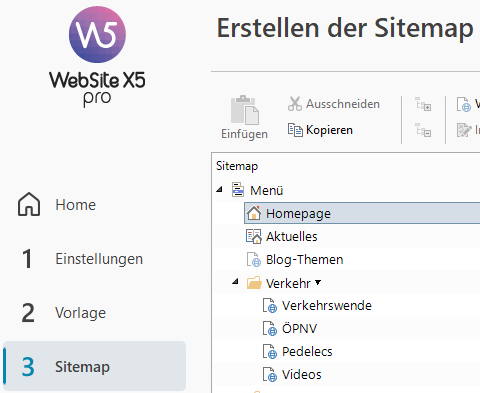Click the Einfügen clipboard icon
480x393 pixels.
coord(245,110)
